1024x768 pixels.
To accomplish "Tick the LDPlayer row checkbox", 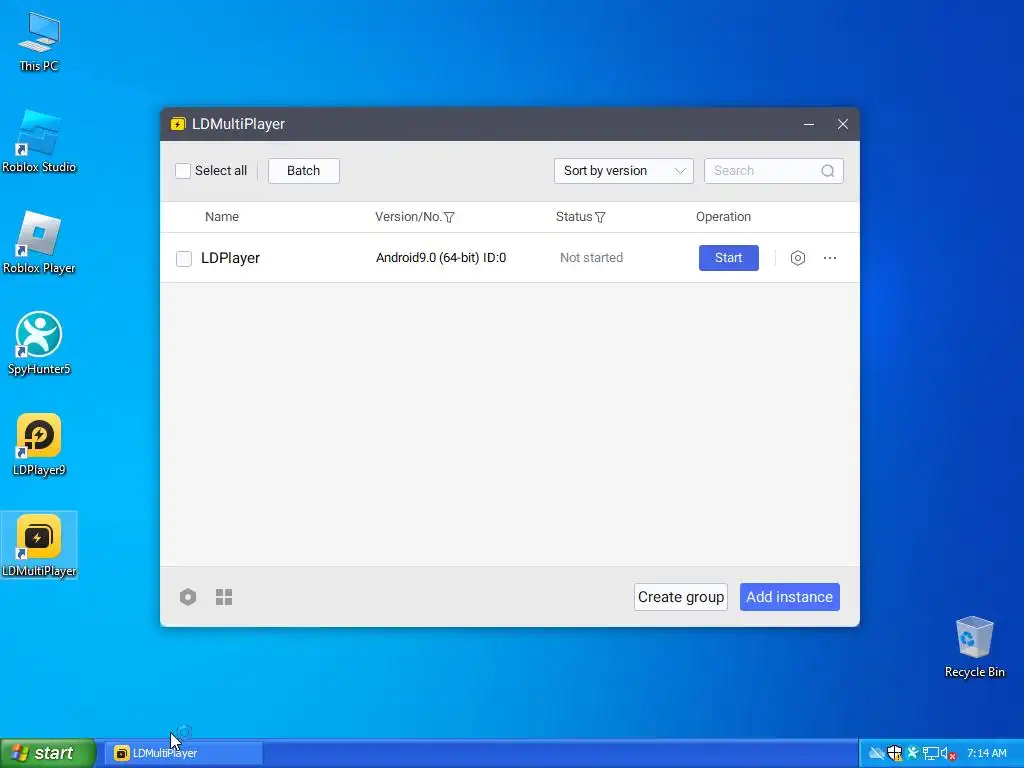I will coord(184,259).
